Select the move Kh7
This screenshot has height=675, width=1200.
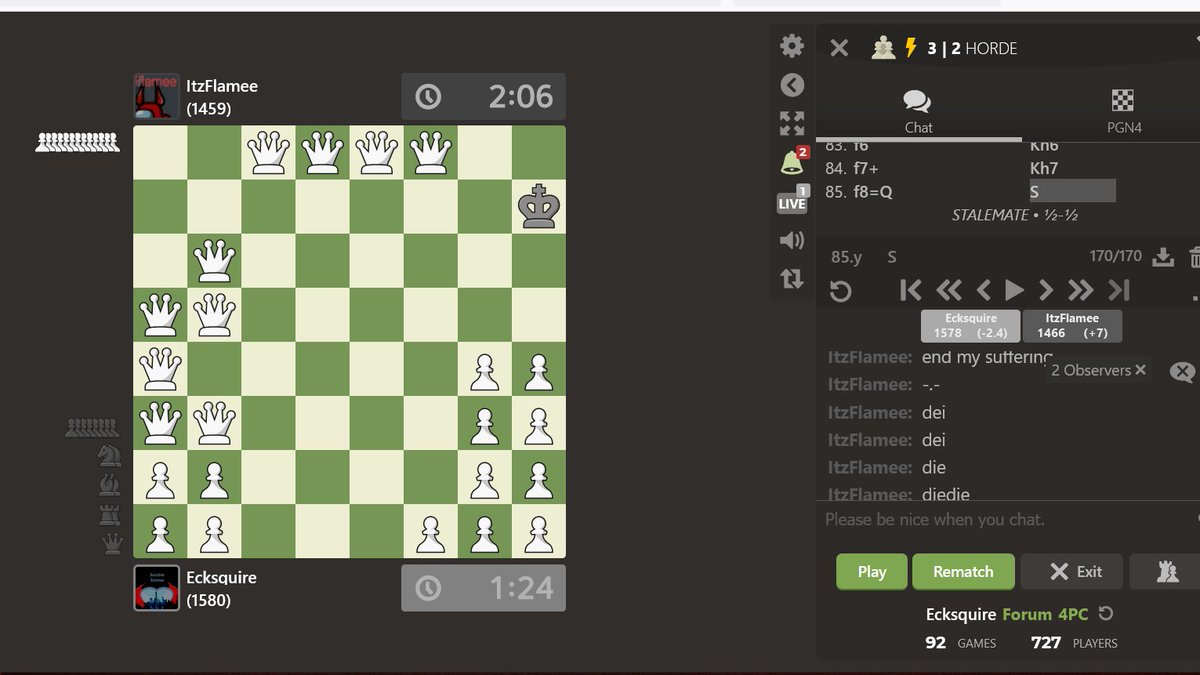[x=1044, y=168]
